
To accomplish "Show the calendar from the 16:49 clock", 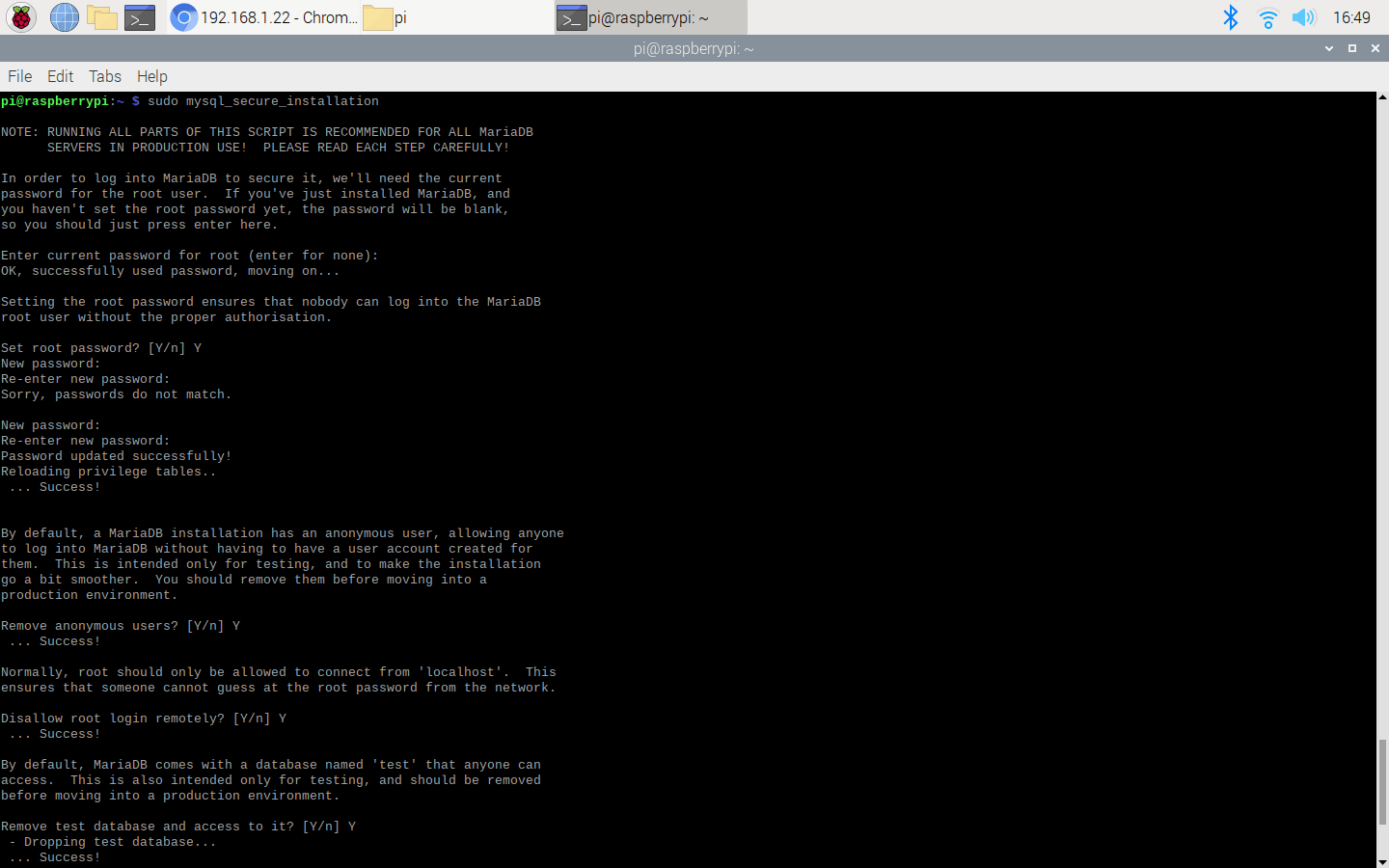I will point(1351,17).
